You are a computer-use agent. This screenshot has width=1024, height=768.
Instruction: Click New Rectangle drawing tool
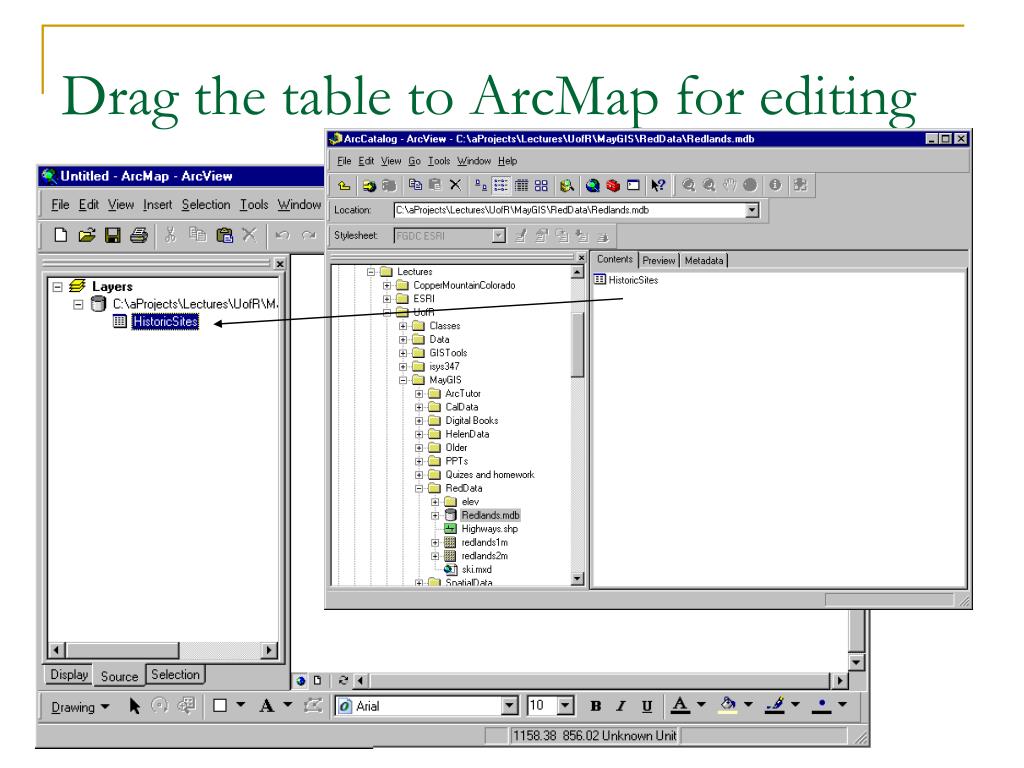pyautogui.click(x=220, y=706)
